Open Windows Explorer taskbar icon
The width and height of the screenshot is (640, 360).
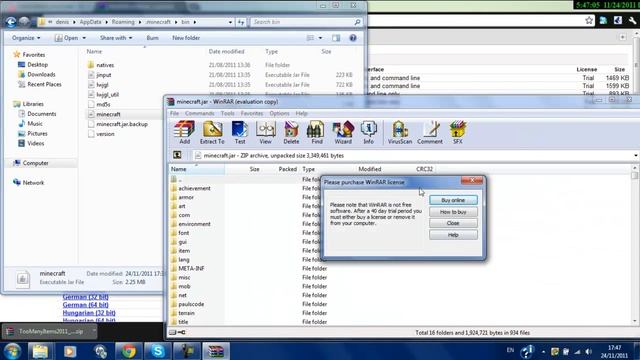(x=40, y=351)
